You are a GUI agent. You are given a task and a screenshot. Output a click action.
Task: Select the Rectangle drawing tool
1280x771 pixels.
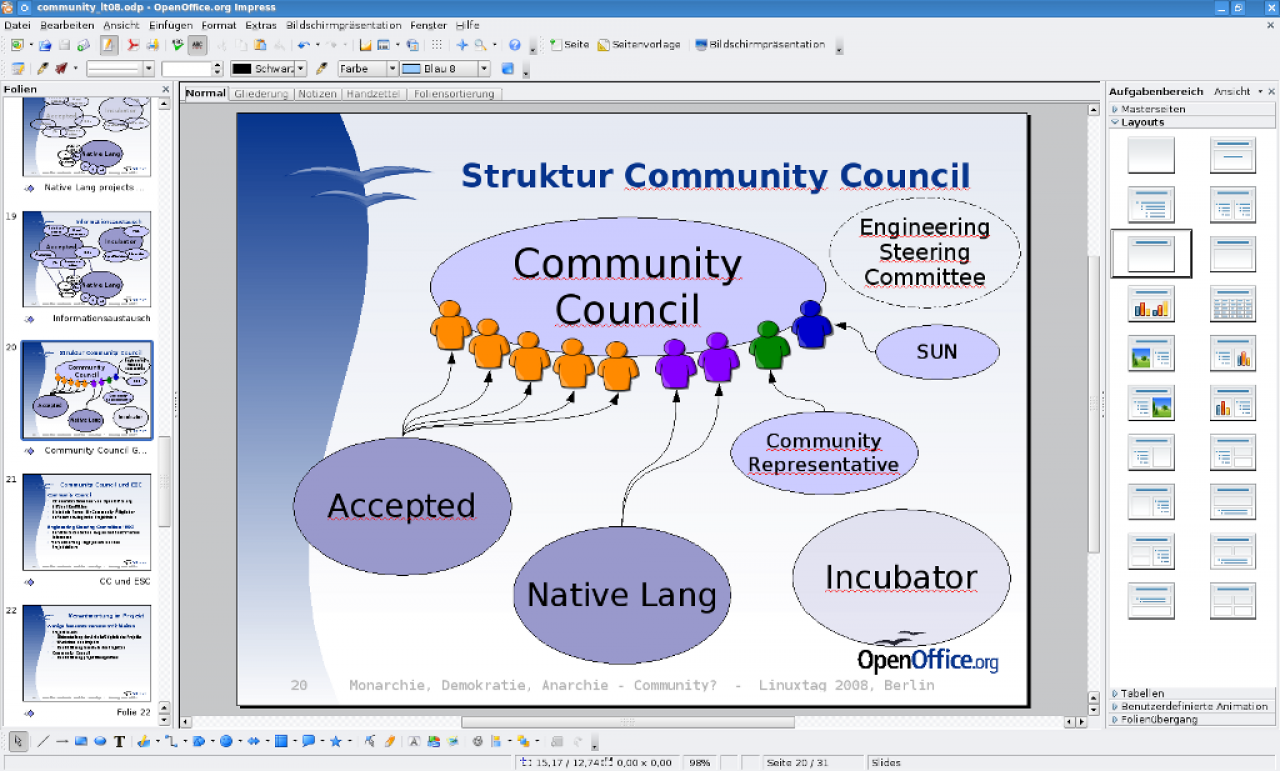click(81, 742)
